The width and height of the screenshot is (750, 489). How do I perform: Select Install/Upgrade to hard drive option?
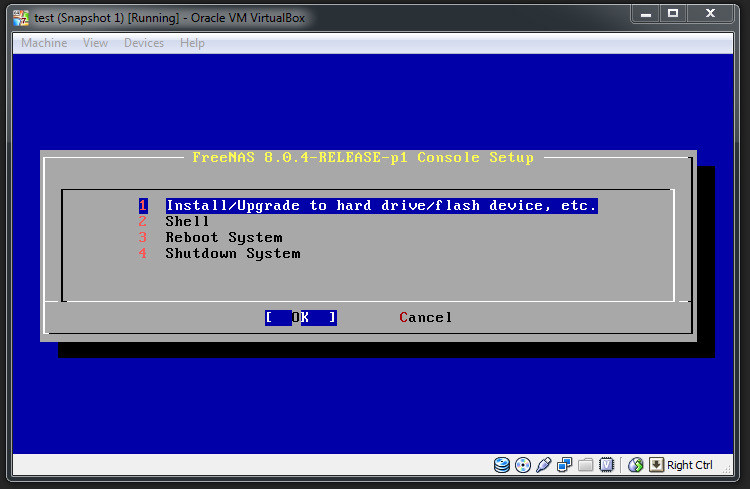pyautogui.click(x=380, y=205)
